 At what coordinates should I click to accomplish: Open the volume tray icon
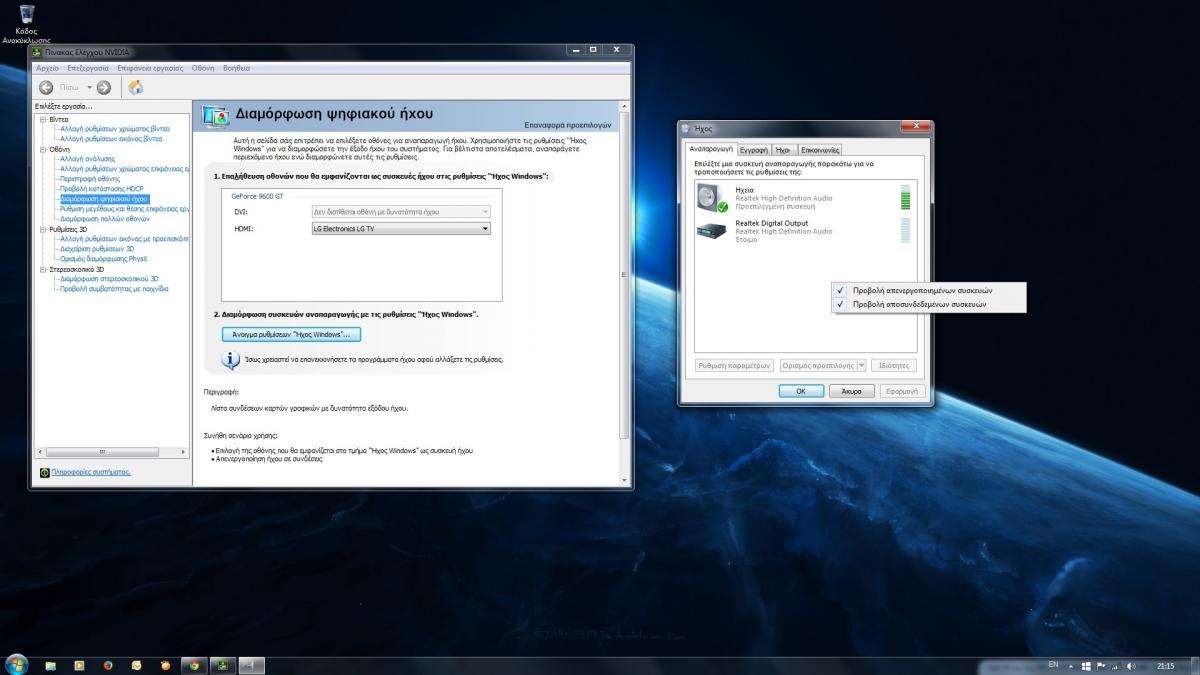pyautogui.click(x=1131, y=665)
